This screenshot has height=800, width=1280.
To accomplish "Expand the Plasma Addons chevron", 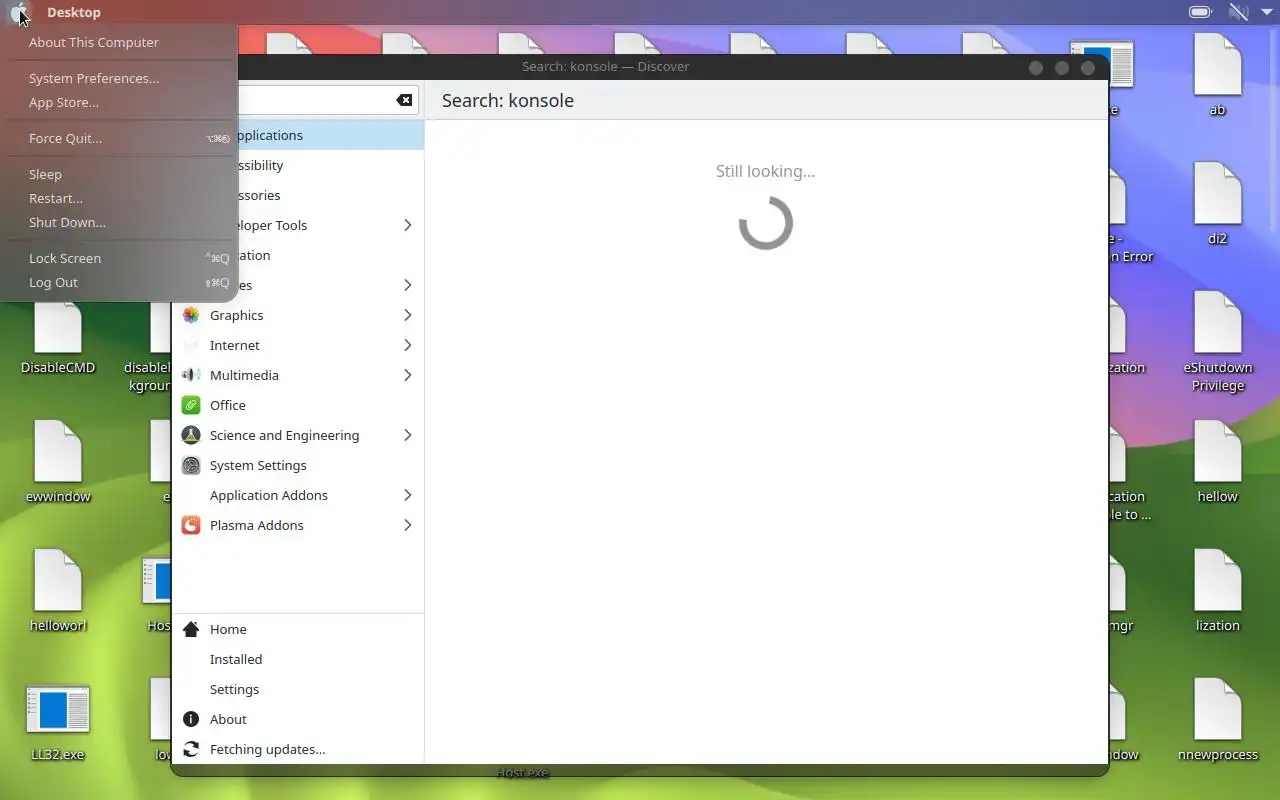I will 408,525.
